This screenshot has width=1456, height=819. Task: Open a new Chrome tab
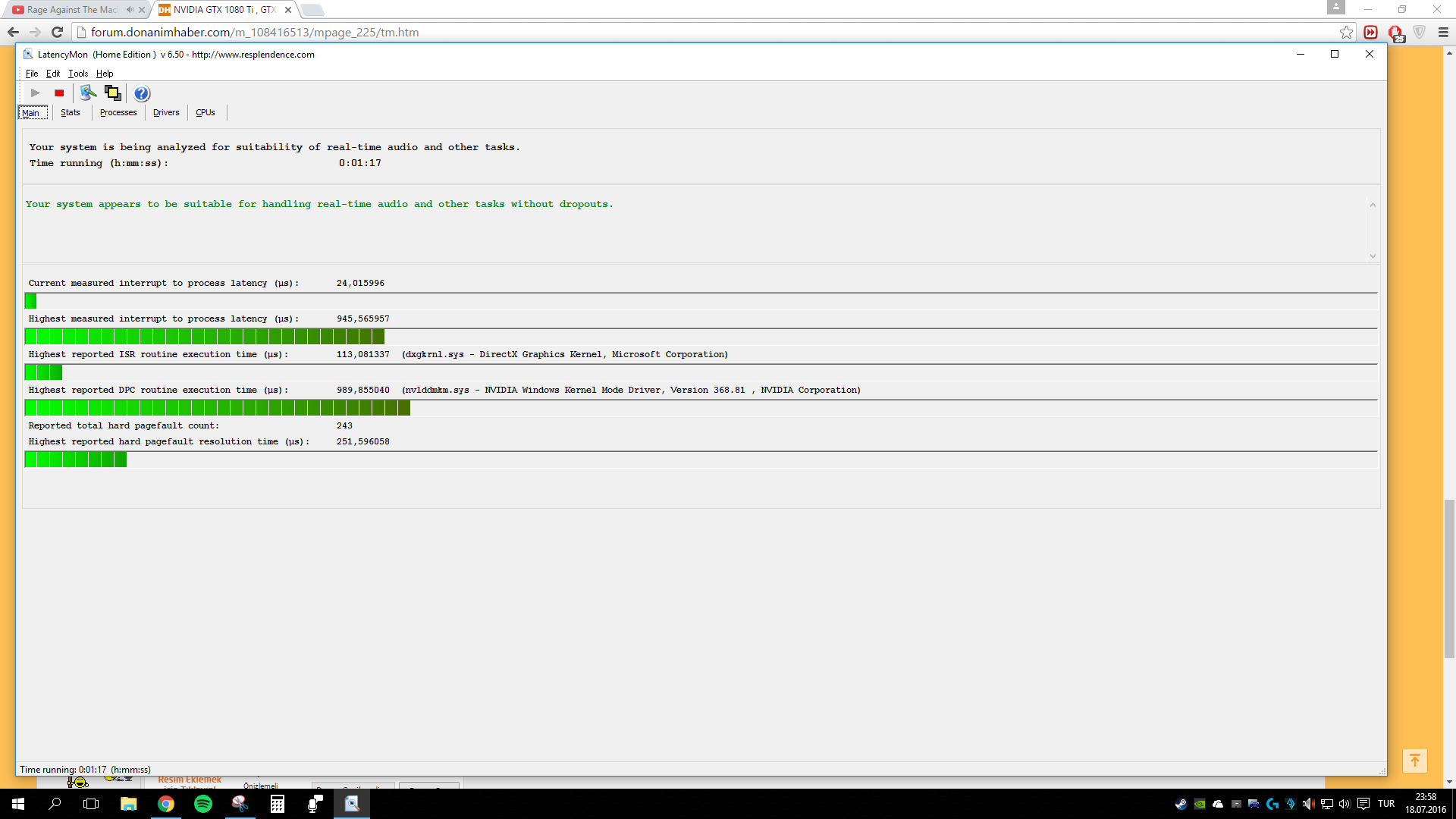pyautogui.click(x=312, y=10)
